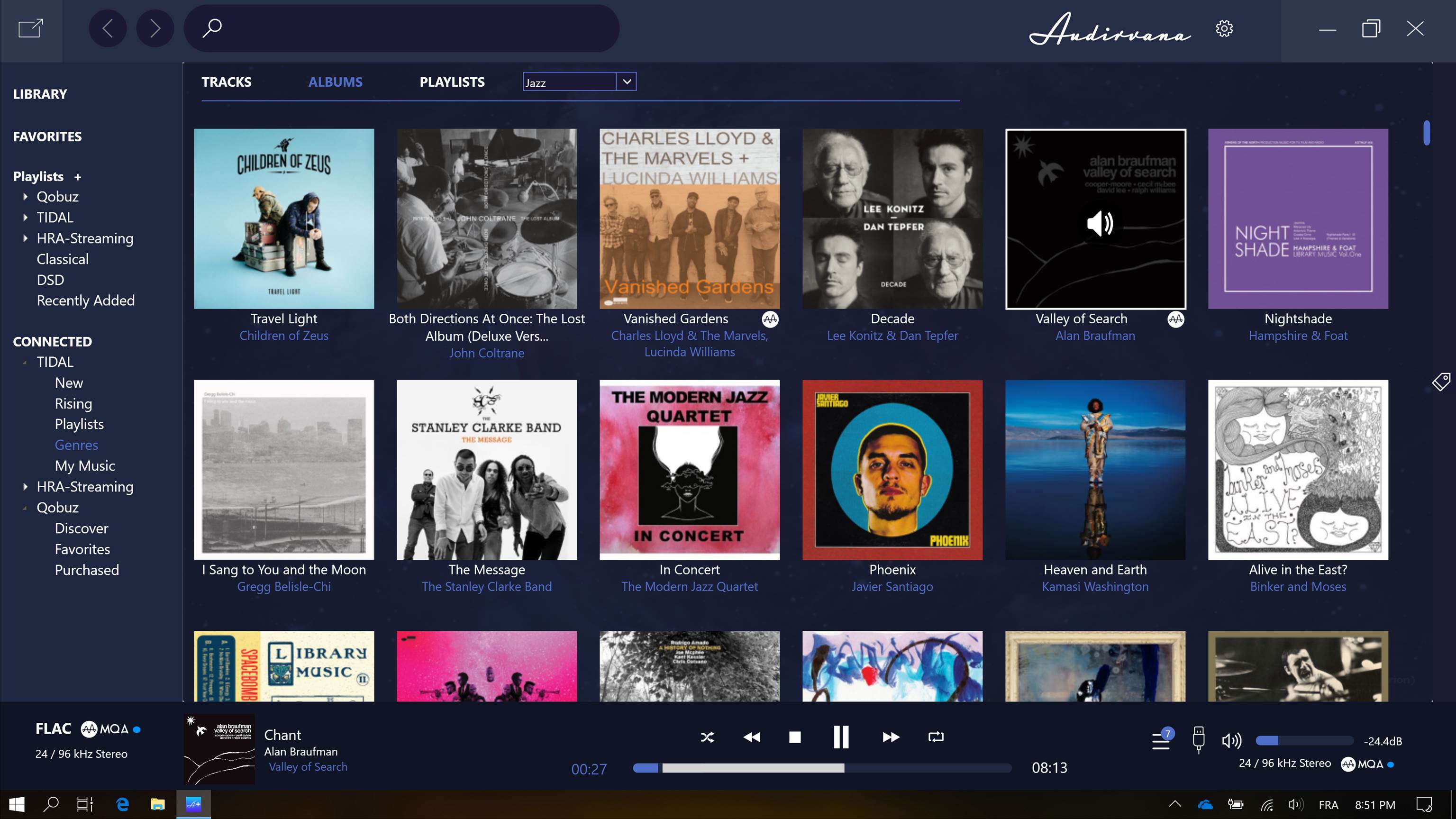Open the play queue list icon
Viewport: 1456px width, 819px height.
pyautogui.click(x=1160, y=740)
